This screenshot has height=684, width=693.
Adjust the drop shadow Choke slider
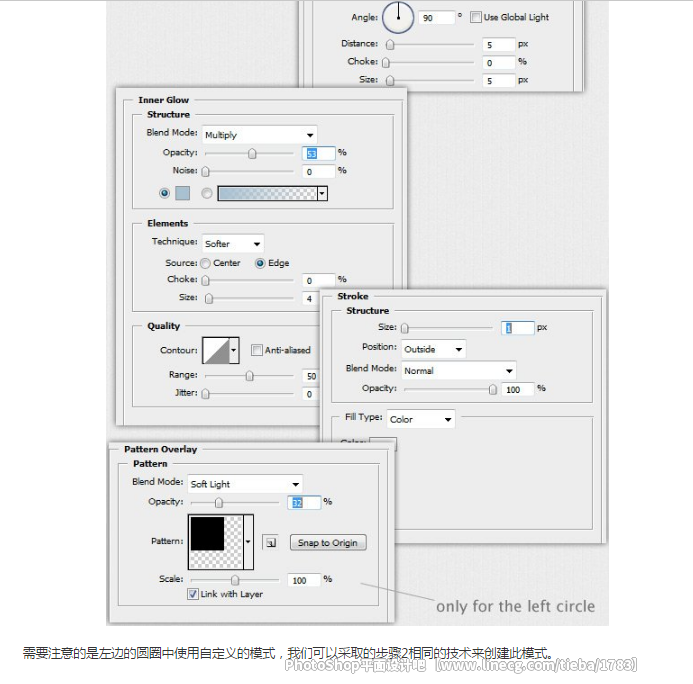click(x=386, y=63)
